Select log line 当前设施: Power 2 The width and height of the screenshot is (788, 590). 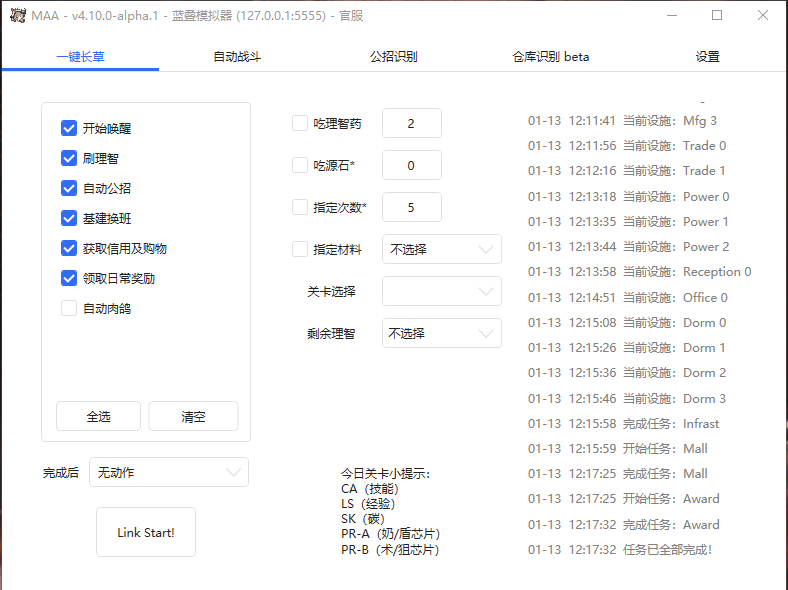pos(628,247)
